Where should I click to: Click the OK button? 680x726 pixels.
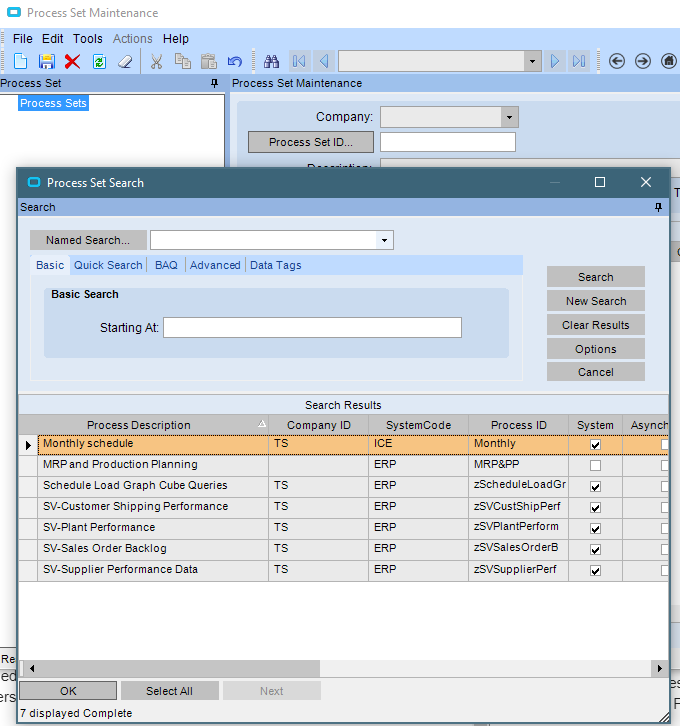68,691
